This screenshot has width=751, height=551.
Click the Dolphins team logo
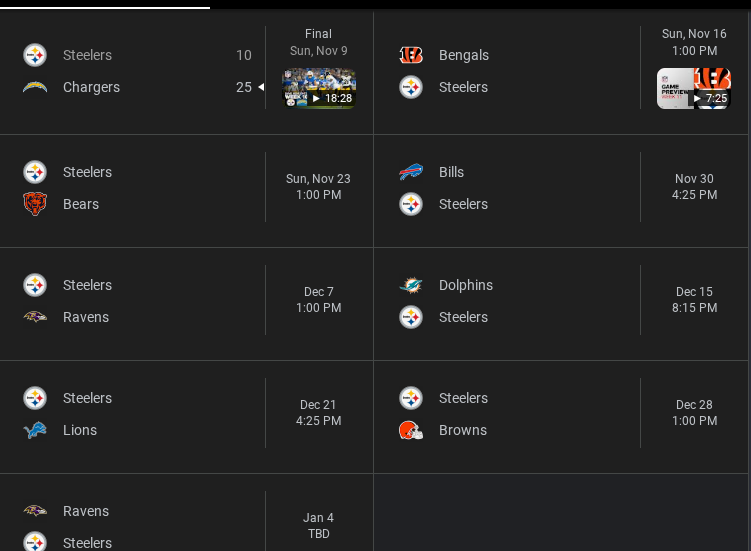(411, 285)
